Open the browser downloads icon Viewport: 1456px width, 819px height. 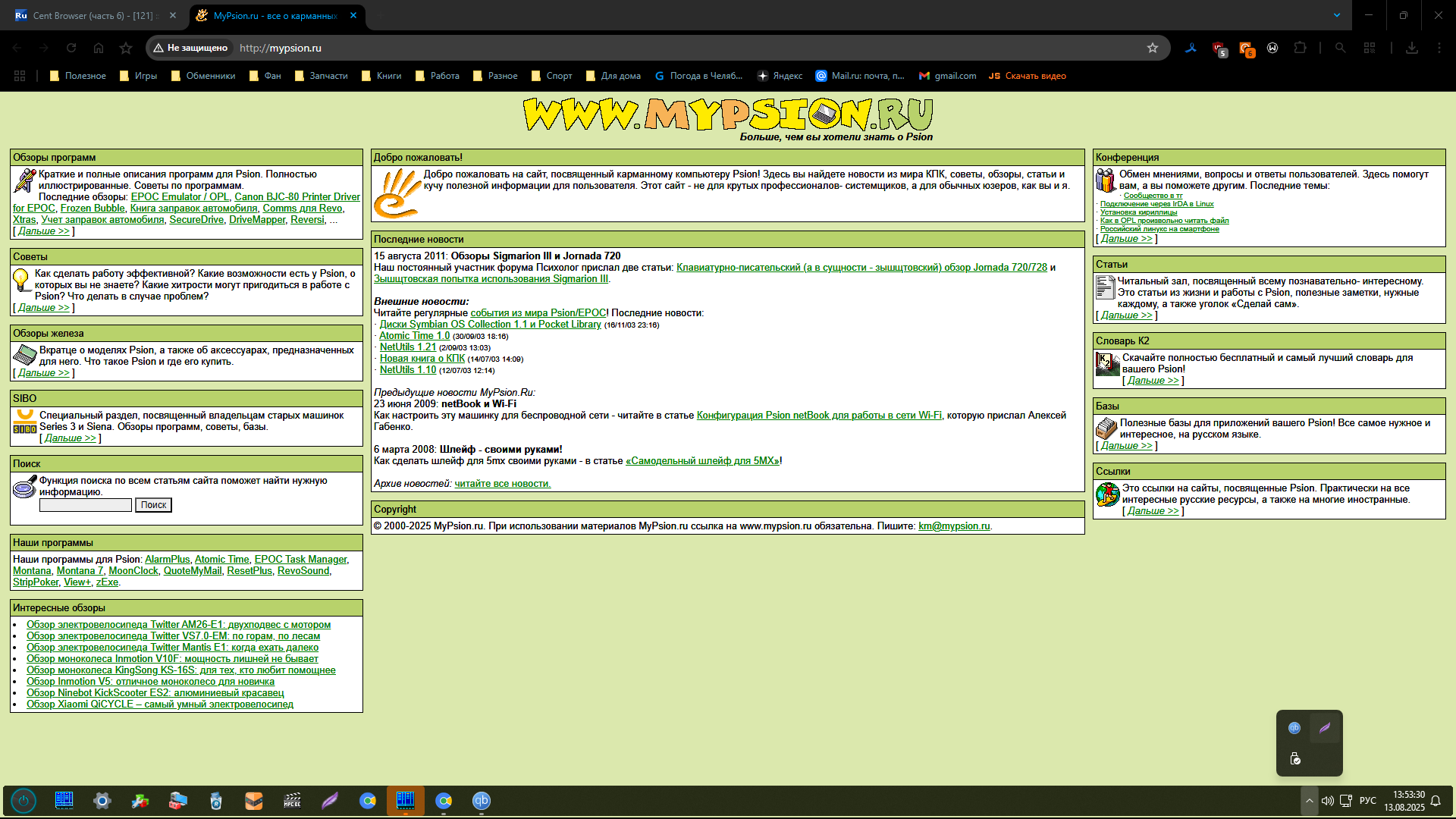pyautogui.click(x=1412, y=48)
